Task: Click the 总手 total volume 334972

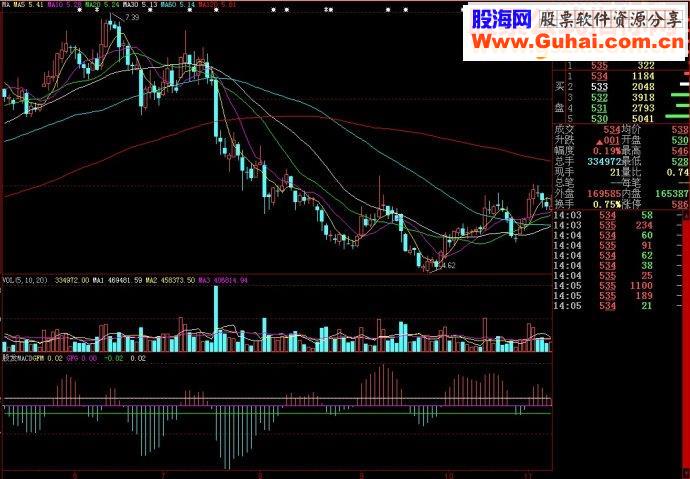Action: [x=603, y=161]
